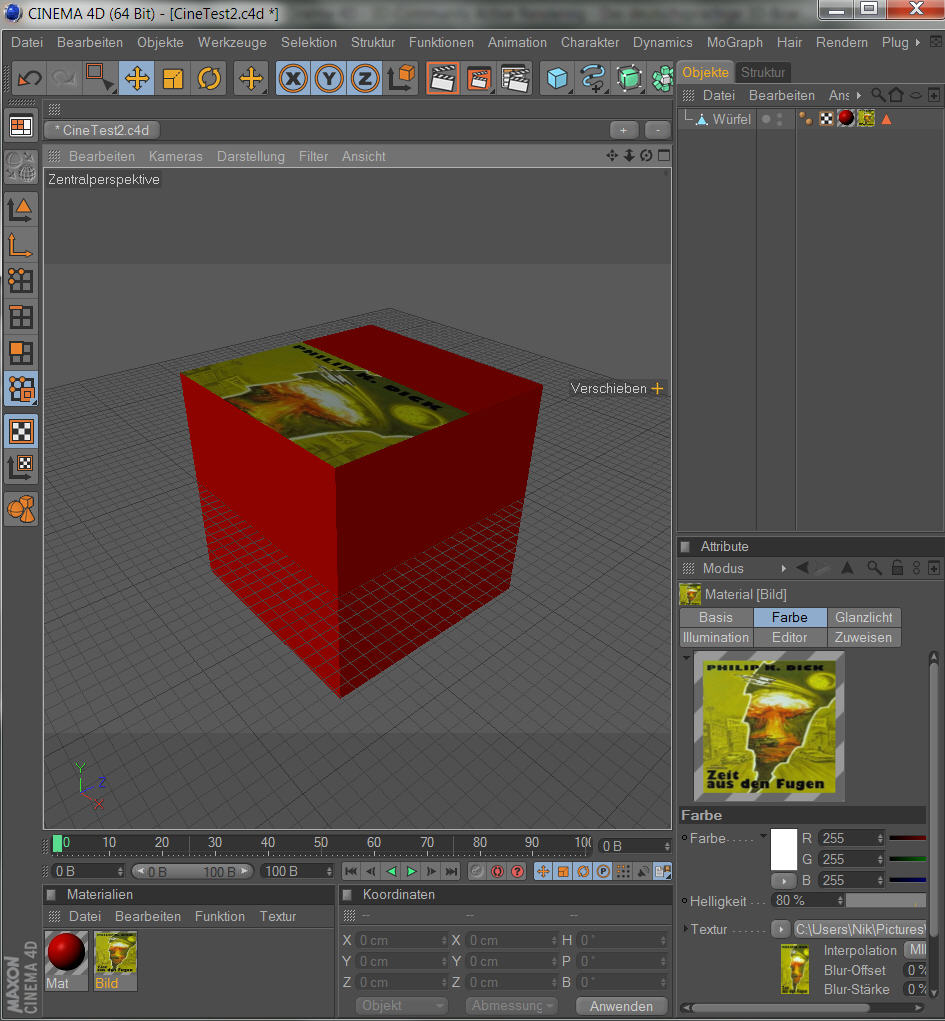Activate the Texture Axis tool icon
Screen dimensions: 945x1021
pyautogui.click(x=21, y=466)
